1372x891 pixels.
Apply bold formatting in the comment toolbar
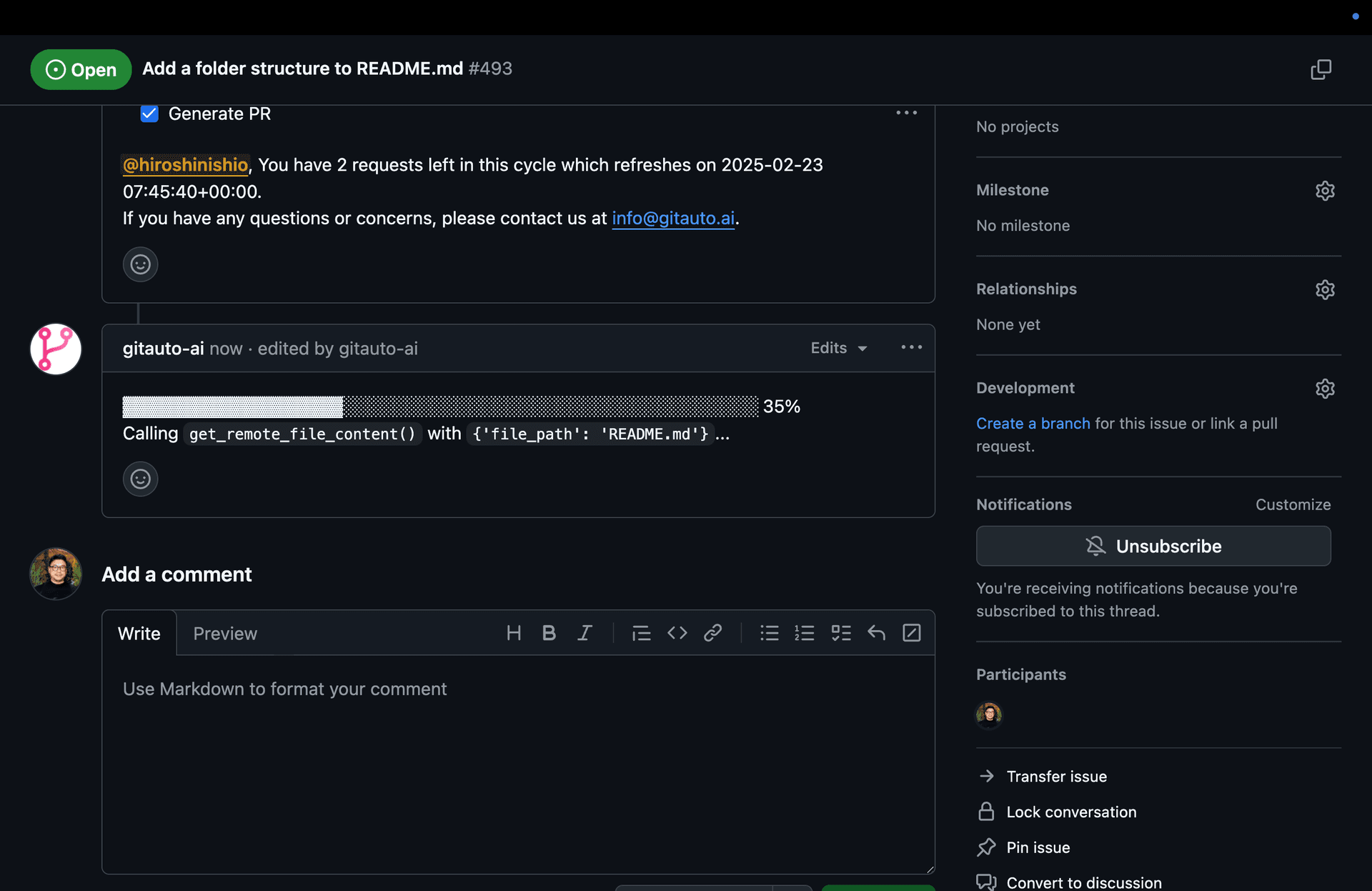(x=549, y=633)
